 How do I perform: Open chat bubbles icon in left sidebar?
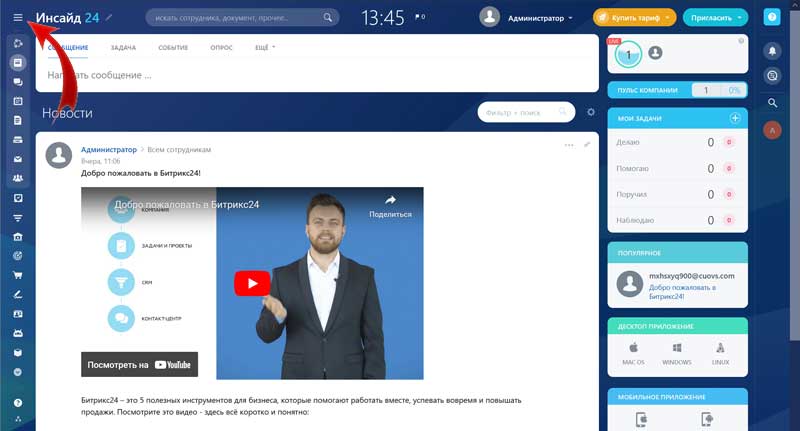18,82
